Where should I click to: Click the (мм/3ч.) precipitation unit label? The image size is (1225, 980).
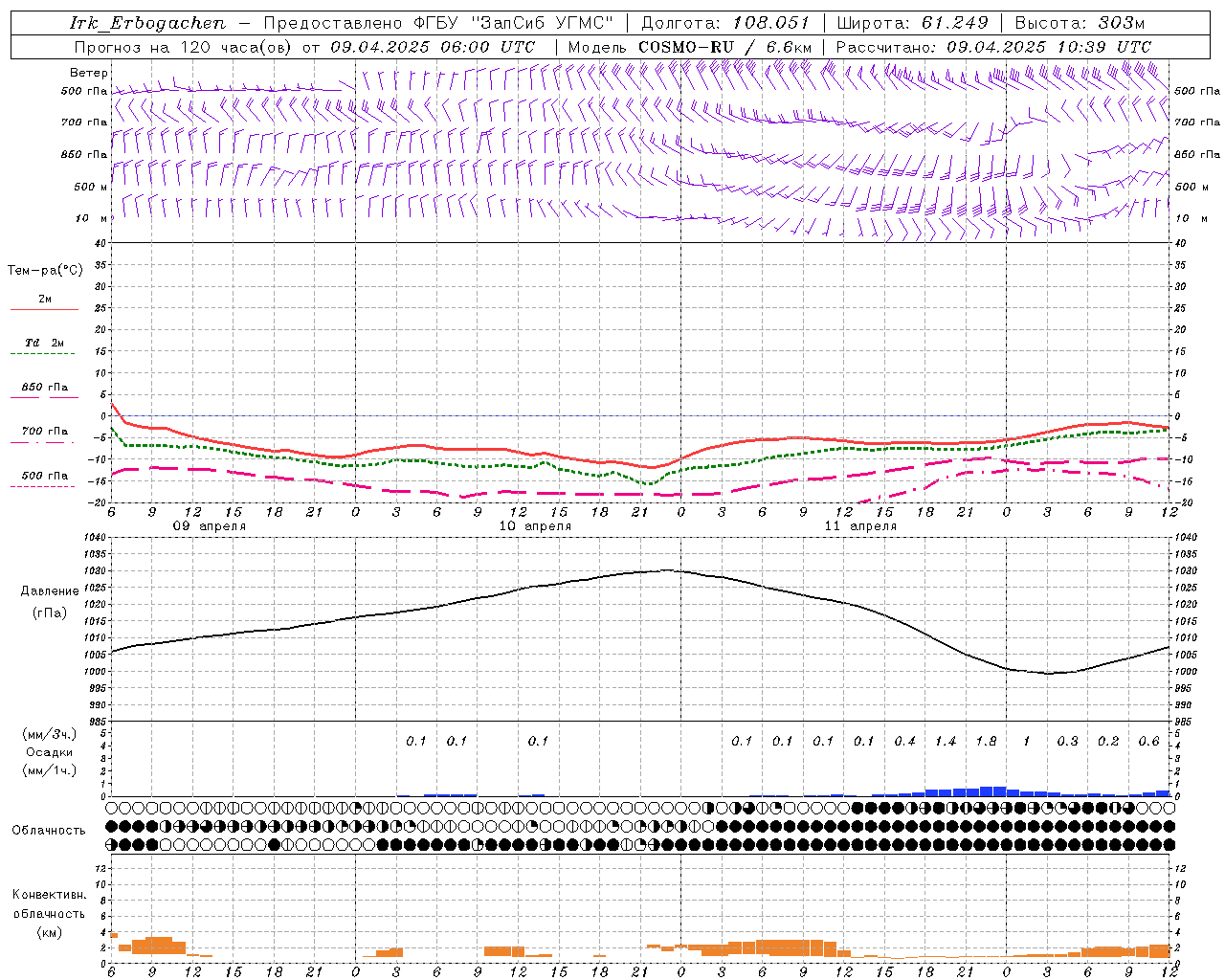coord(50,735)
